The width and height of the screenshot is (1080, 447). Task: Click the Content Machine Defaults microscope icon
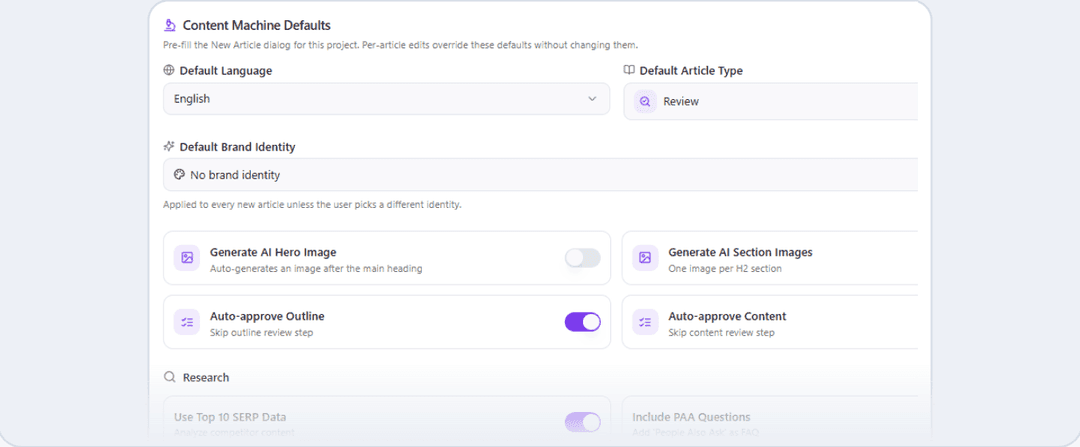tap(169, 25)
